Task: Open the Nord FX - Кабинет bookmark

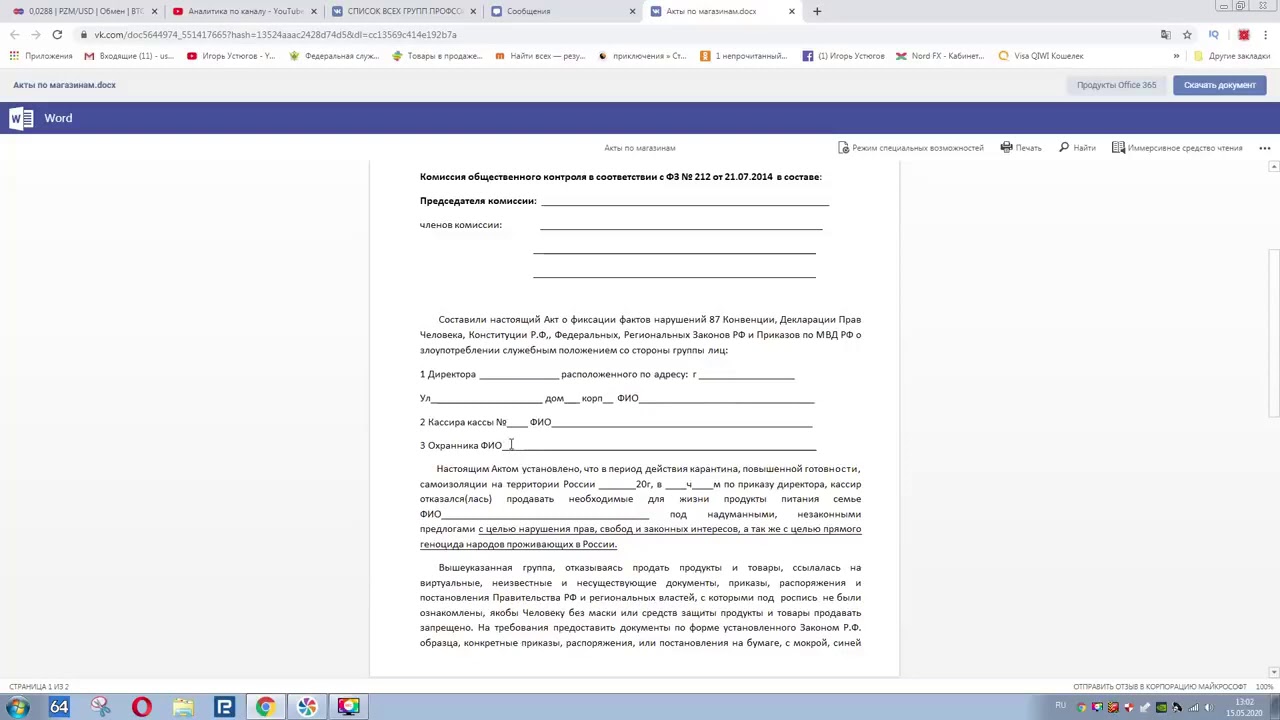Action: pyautogui.click(x=940, y=56)
